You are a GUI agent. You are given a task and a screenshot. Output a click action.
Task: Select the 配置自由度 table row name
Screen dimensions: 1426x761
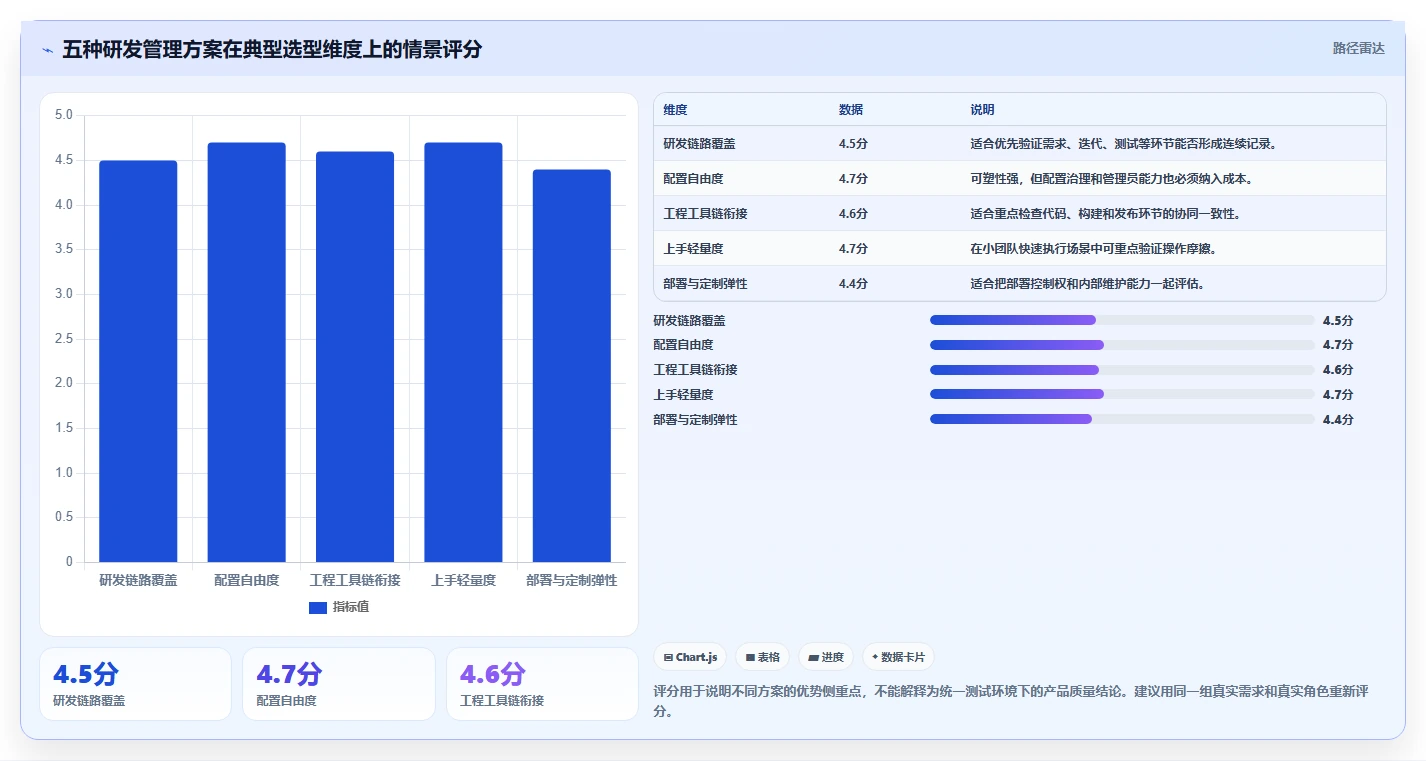point(693,179)
